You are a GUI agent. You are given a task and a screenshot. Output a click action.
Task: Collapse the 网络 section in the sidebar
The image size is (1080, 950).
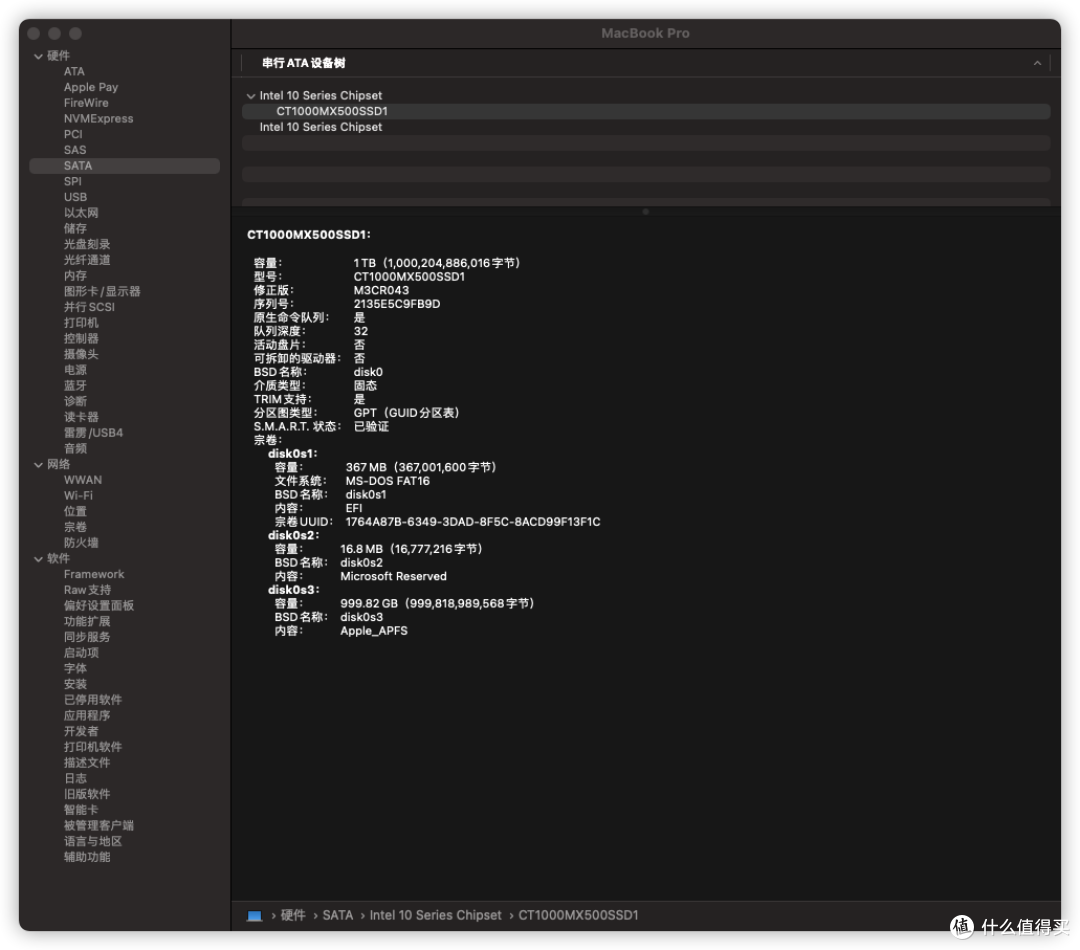(x=38, y=463)
